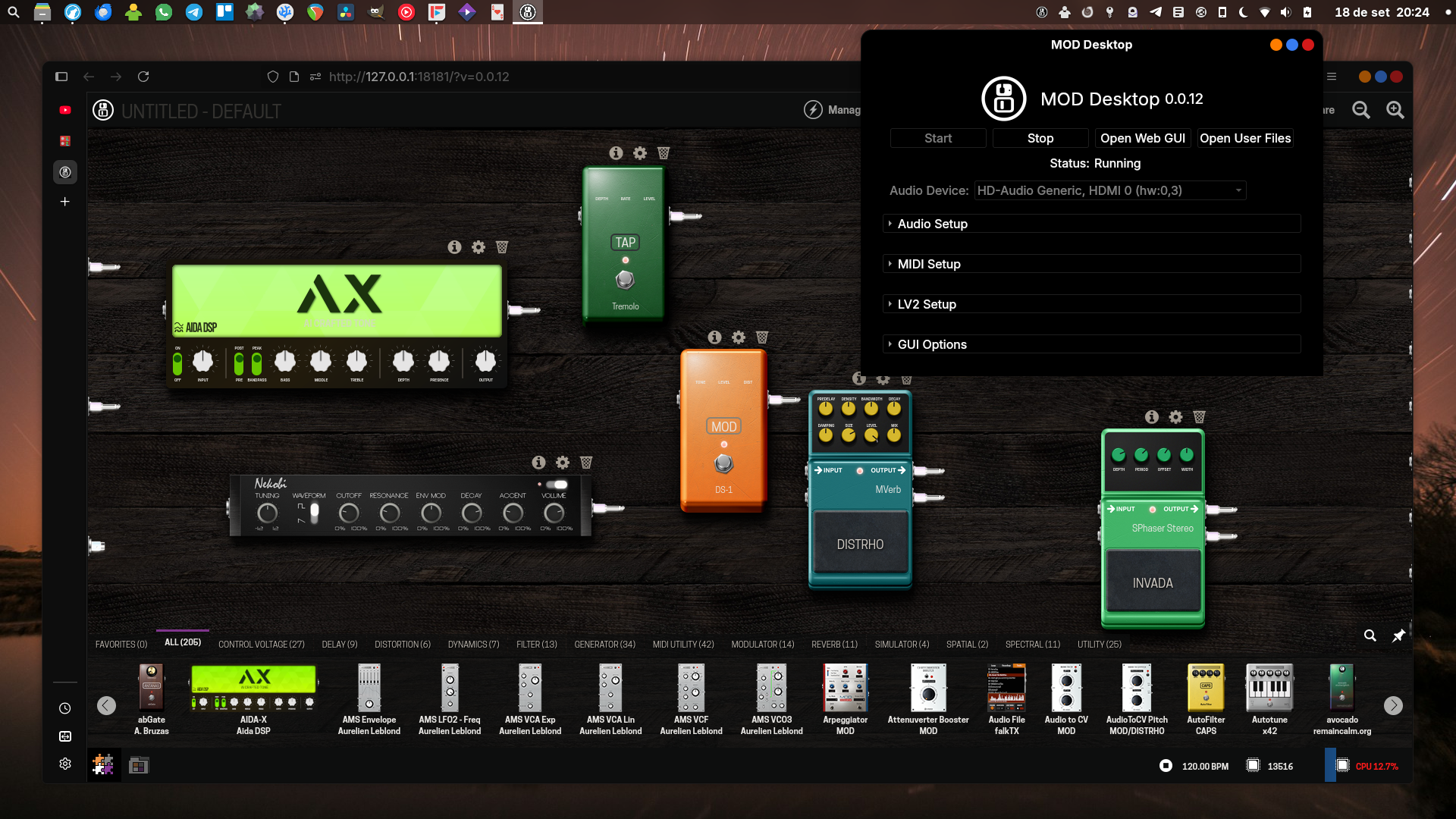Click the Open Web GUI button
Screen dimensions: 1456x819
click(x=1142, y=138)
